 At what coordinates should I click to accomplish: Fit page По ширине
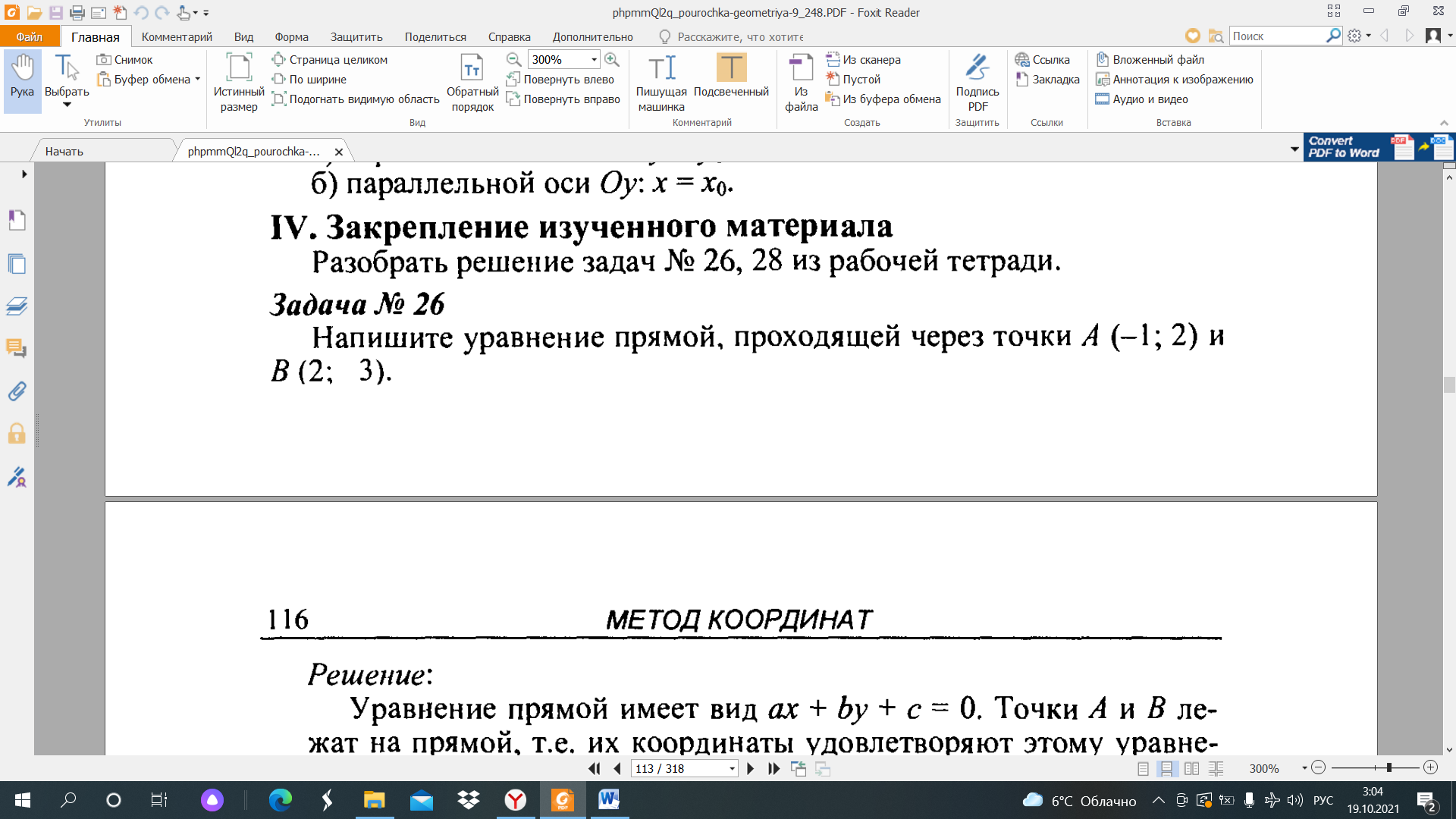[309, 79]
